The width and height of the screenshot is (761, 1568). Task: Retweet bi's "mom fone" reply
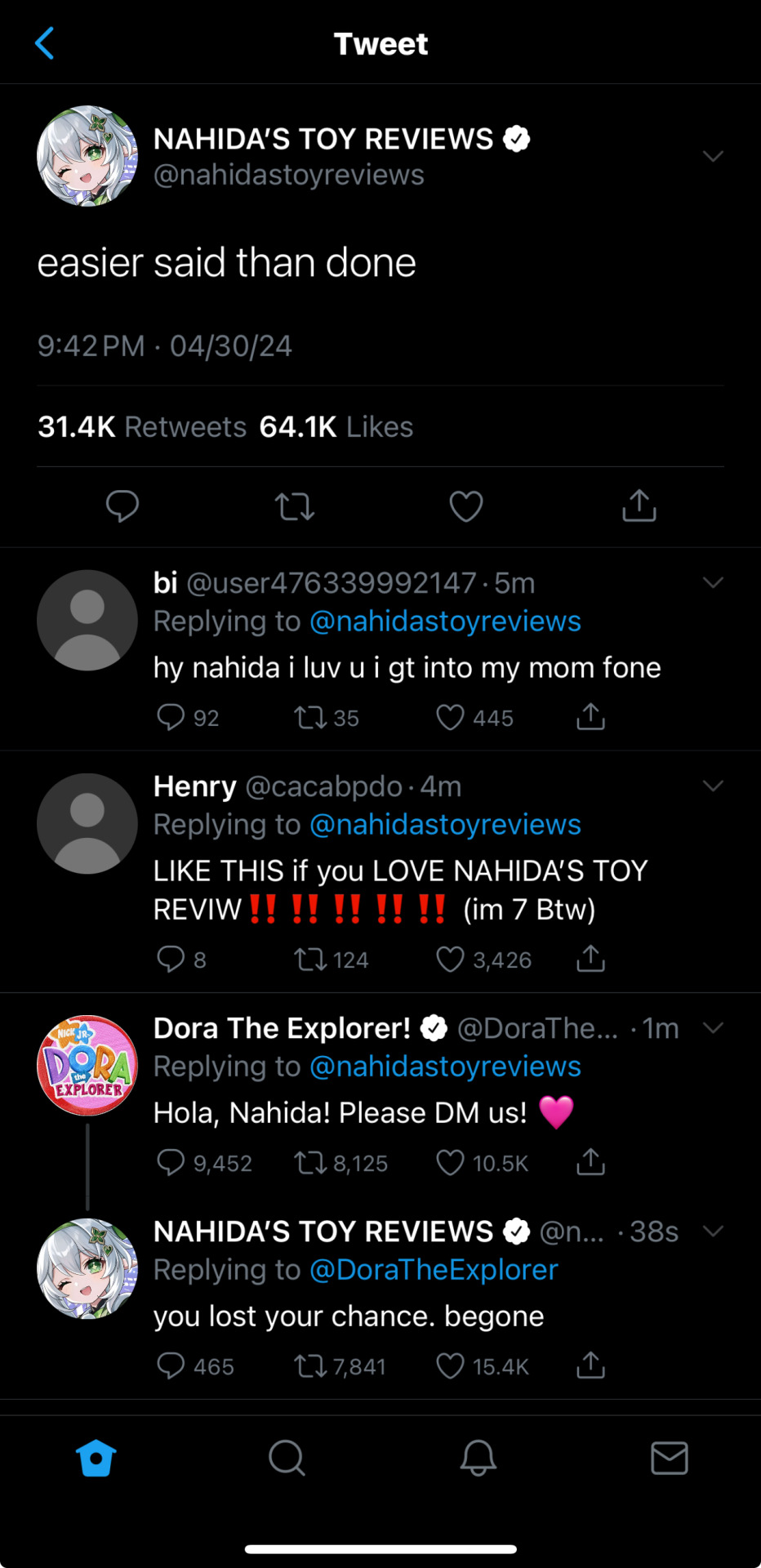tap(309, 718)
